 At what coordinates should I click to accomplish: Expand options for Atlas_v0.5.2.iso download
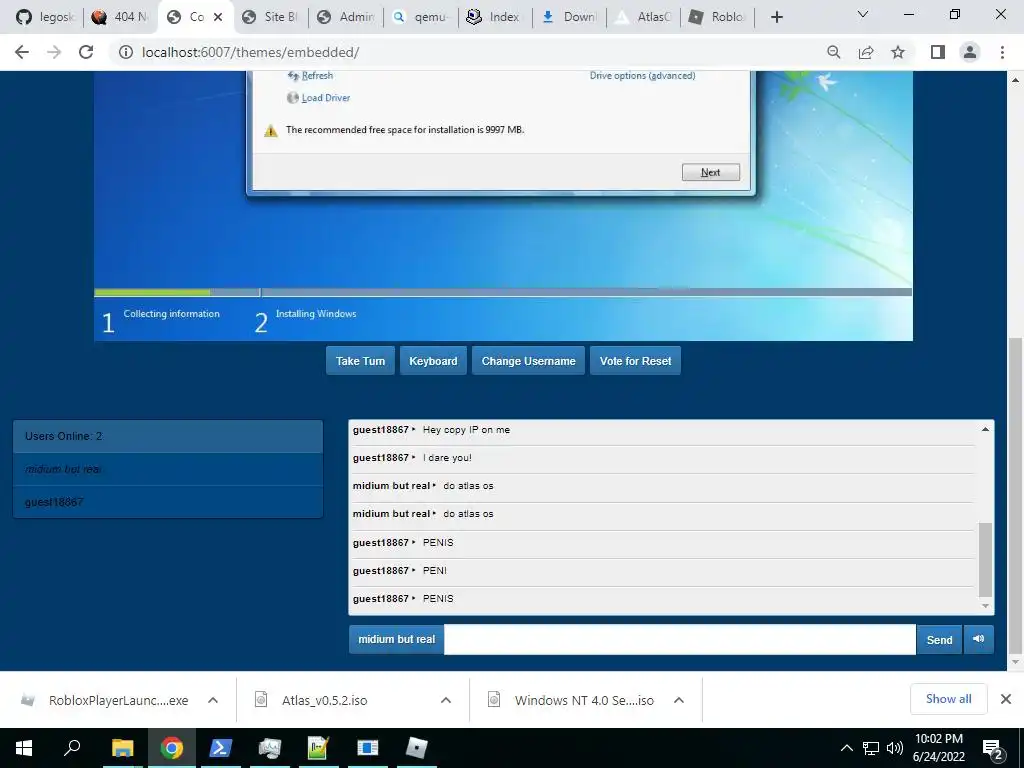(446, 700)
